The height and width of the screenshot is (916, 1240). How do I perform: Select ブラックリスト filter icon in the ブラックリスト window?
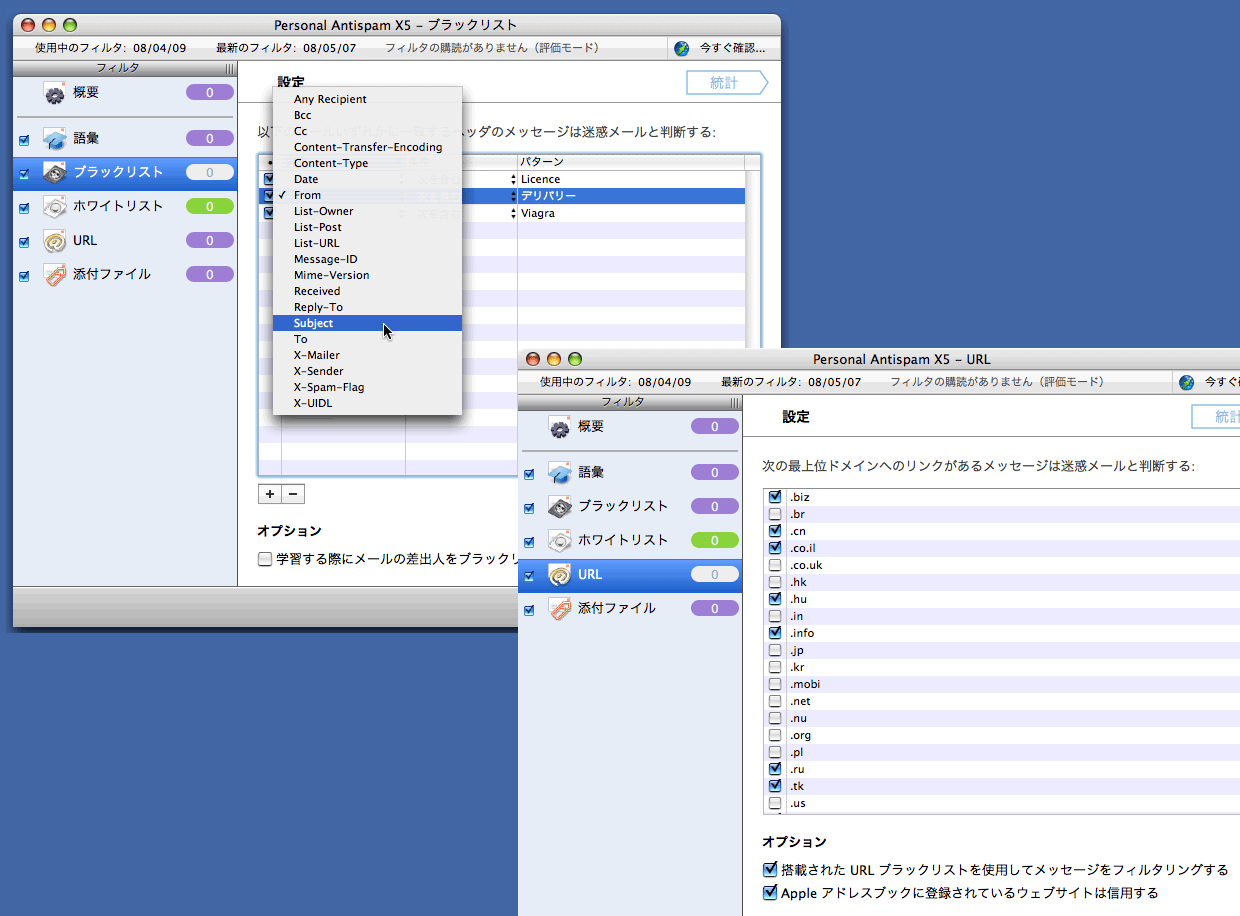pyautogui.click(x=55, y=173)
